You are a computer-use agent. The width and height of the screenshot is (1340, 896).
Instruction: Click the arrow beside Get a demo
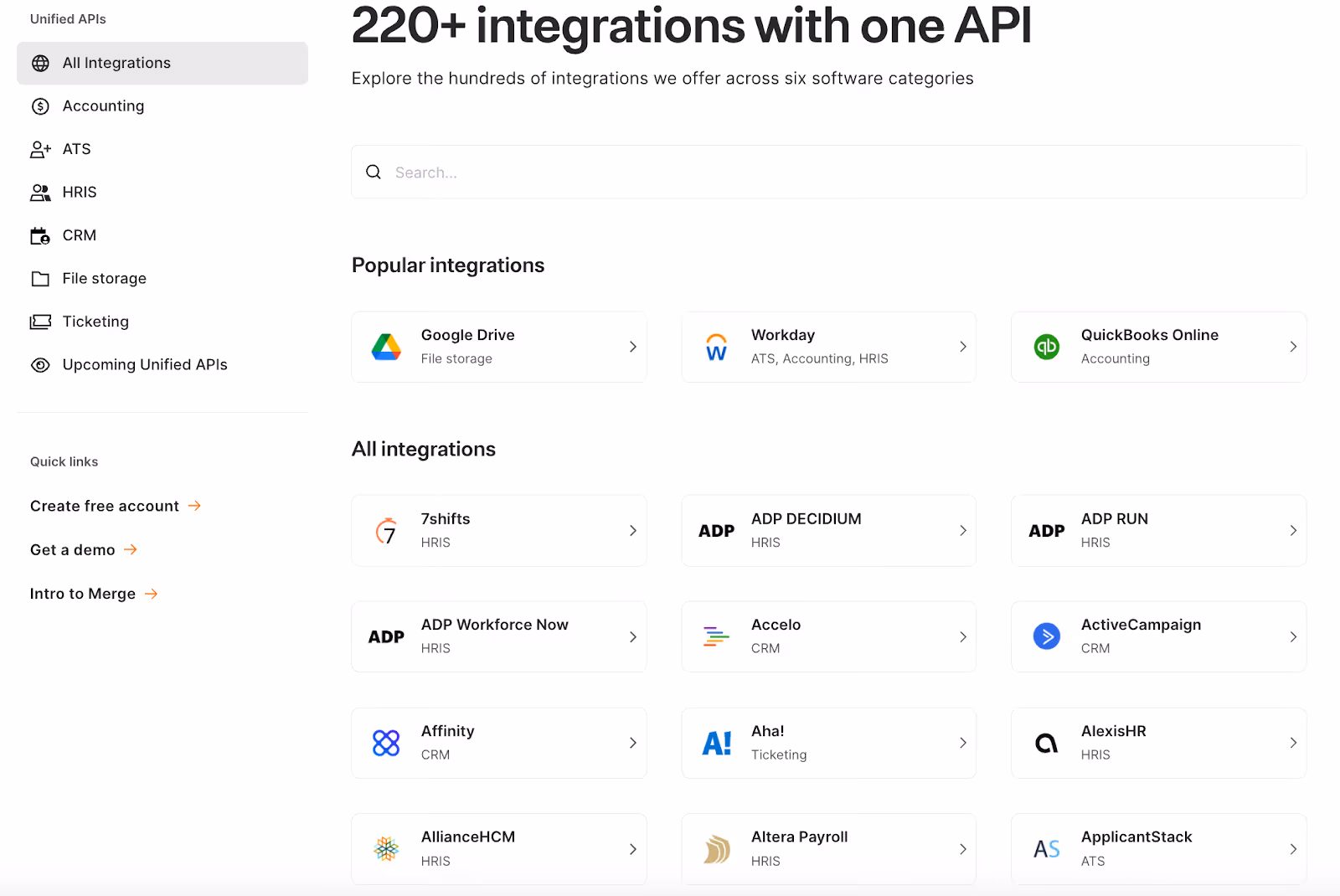click(x=131, y=549)
